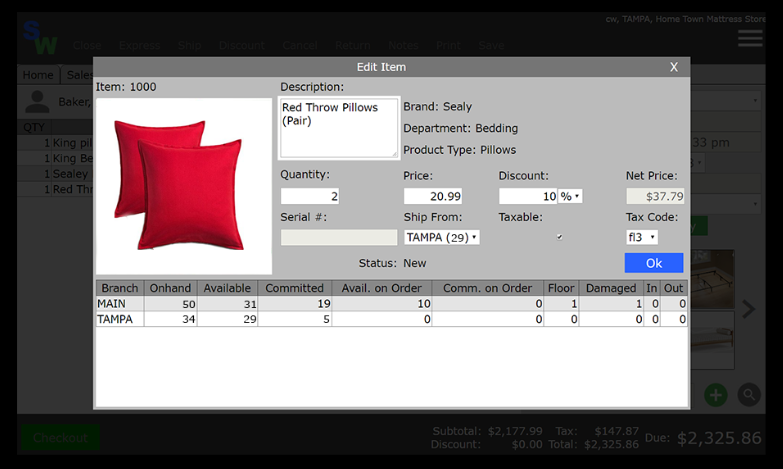The width and height of the screenshot is (783, 469).
Task: Click the Damaged column header
Action: pos(611,288)
